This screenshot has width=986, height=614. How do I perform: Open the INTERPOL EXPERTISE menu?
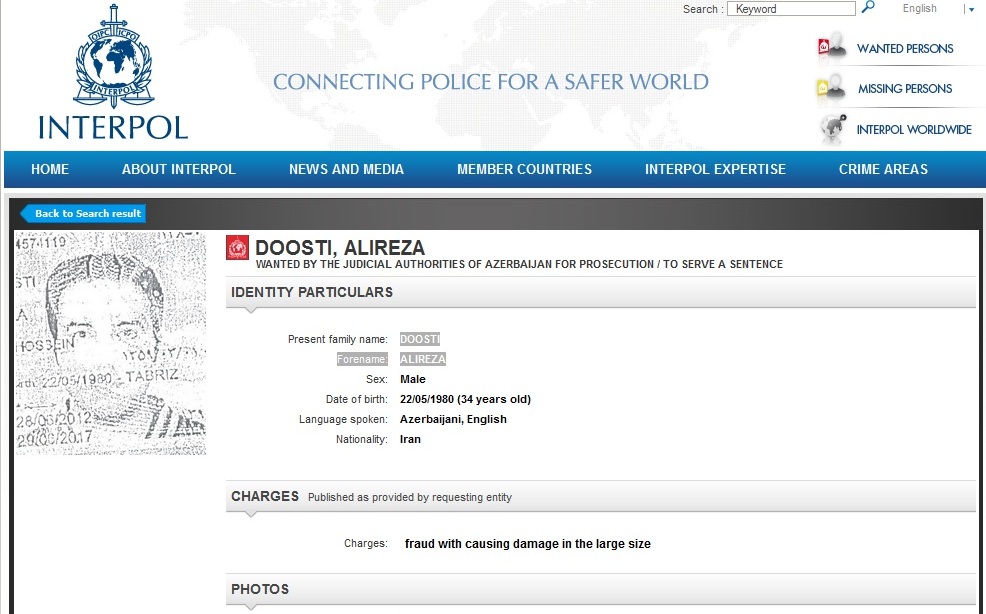715,169
